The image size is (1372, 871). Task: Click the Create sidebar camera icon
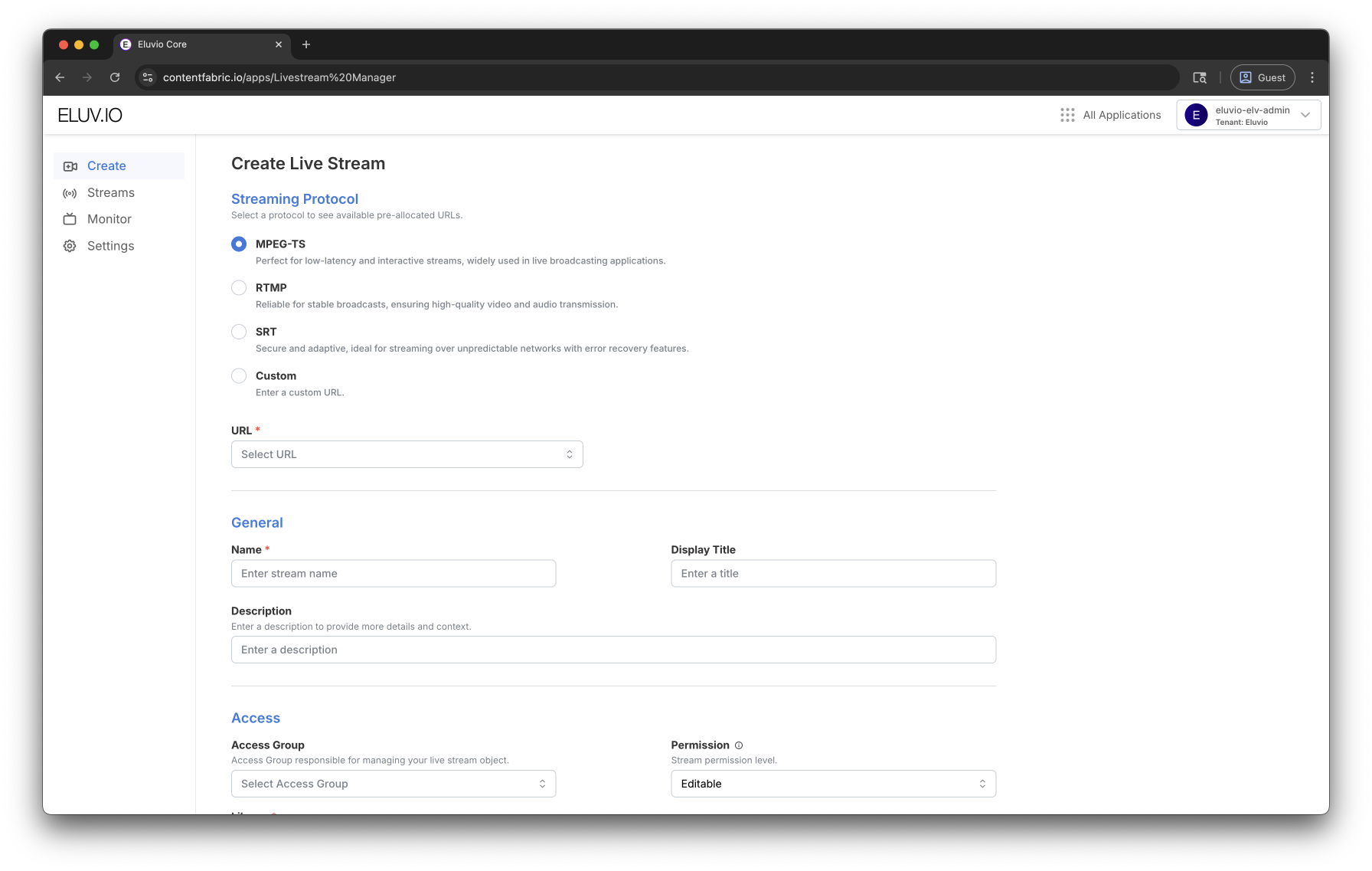coord(70,166)
